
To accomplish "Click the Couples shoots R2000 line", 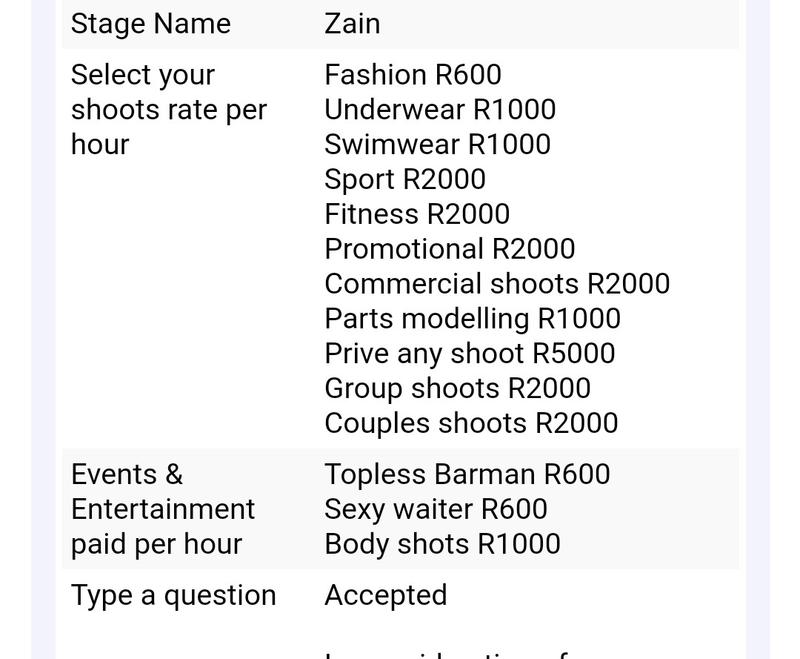I will tap(471, 423).
